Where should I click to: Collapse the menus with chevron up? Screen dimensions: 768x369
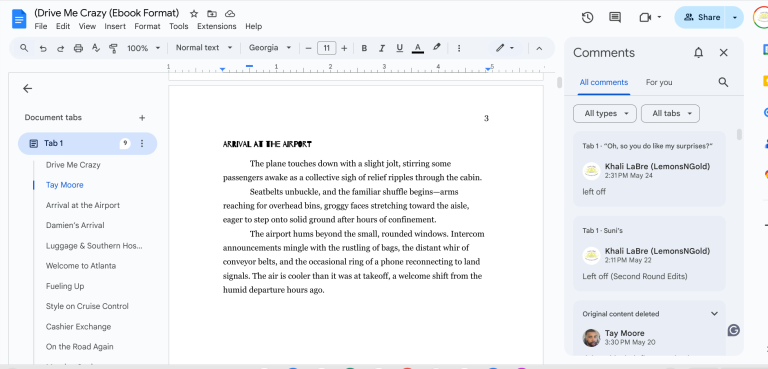(539, 48)
